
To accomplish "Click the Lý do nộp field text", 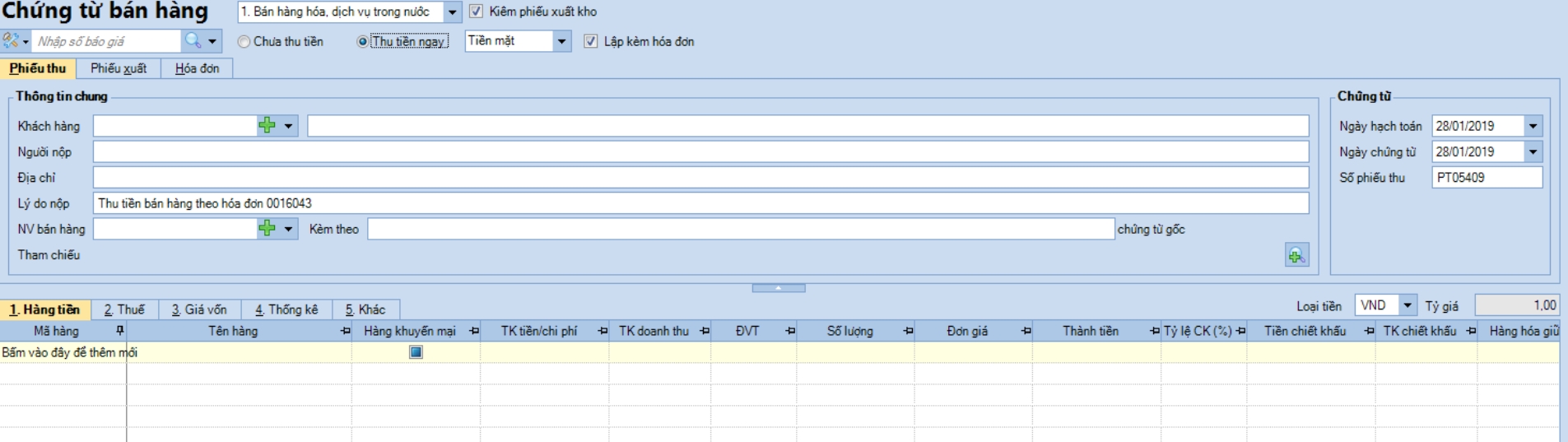I will [x=205, y=203].
